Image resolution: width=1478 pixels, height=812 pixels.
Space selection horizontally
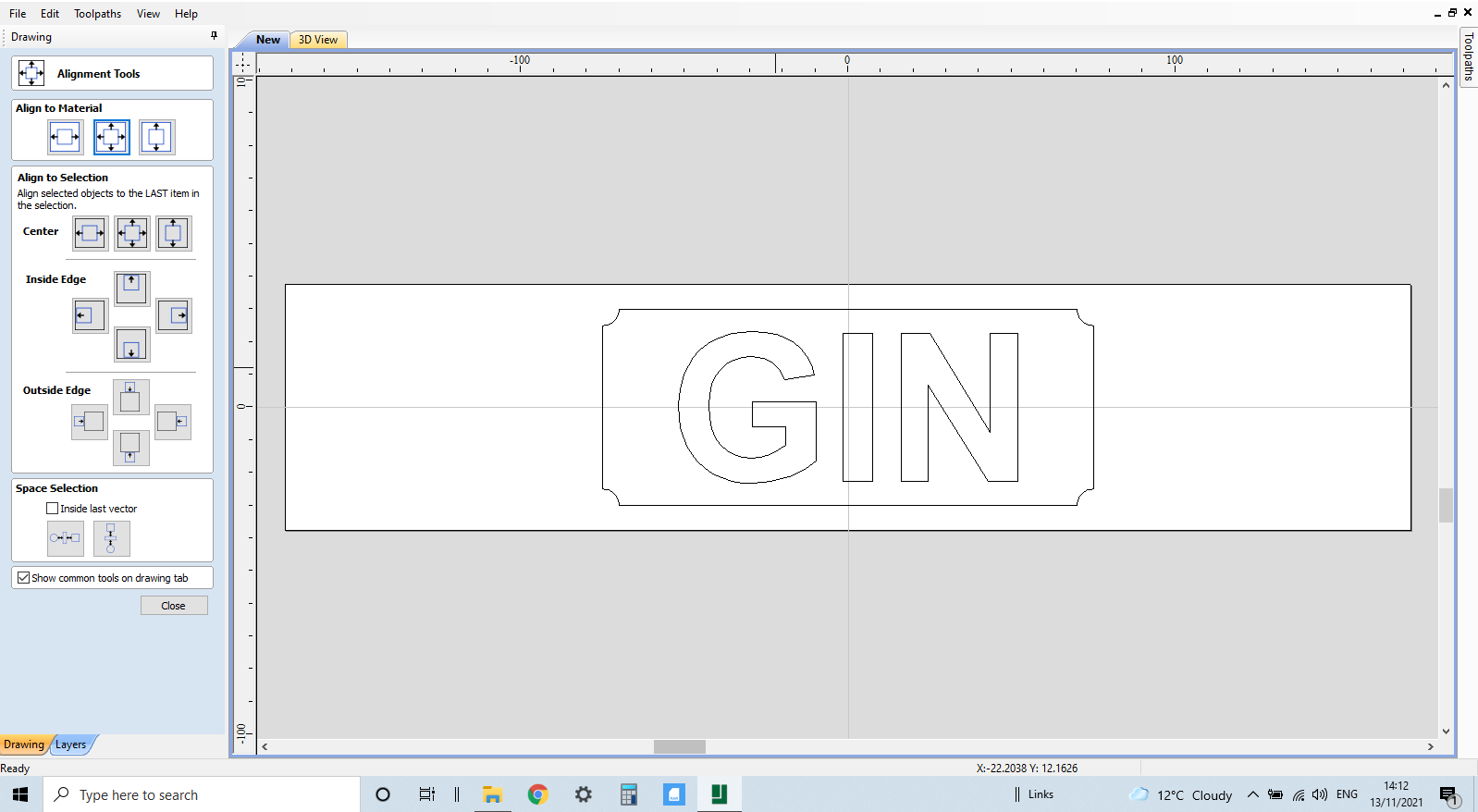(x=65, y=538)
